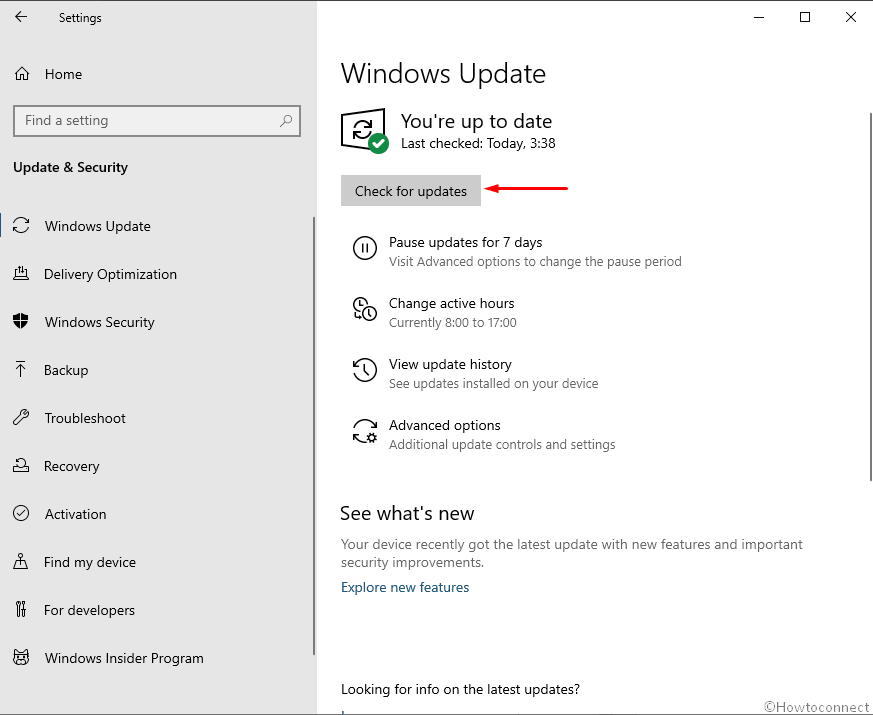Follow the Explore new features link
This screenshot has height=715, width=873.
point(405,587)
